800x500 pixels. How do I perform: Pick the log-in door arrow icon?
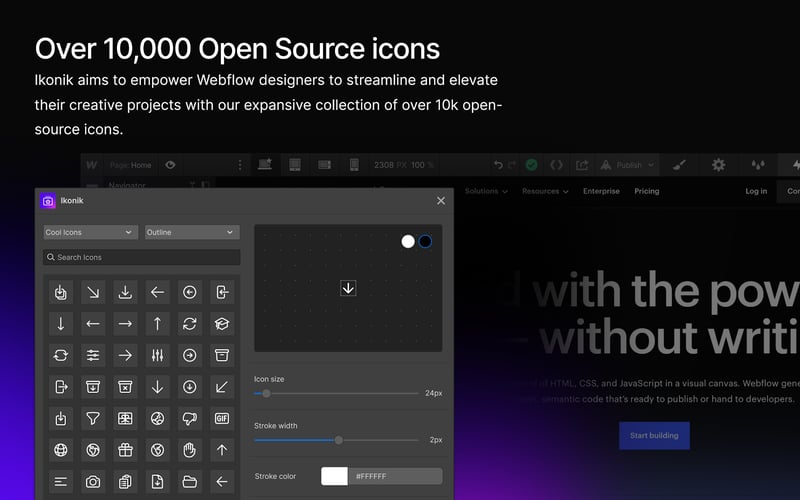(221, 292)
